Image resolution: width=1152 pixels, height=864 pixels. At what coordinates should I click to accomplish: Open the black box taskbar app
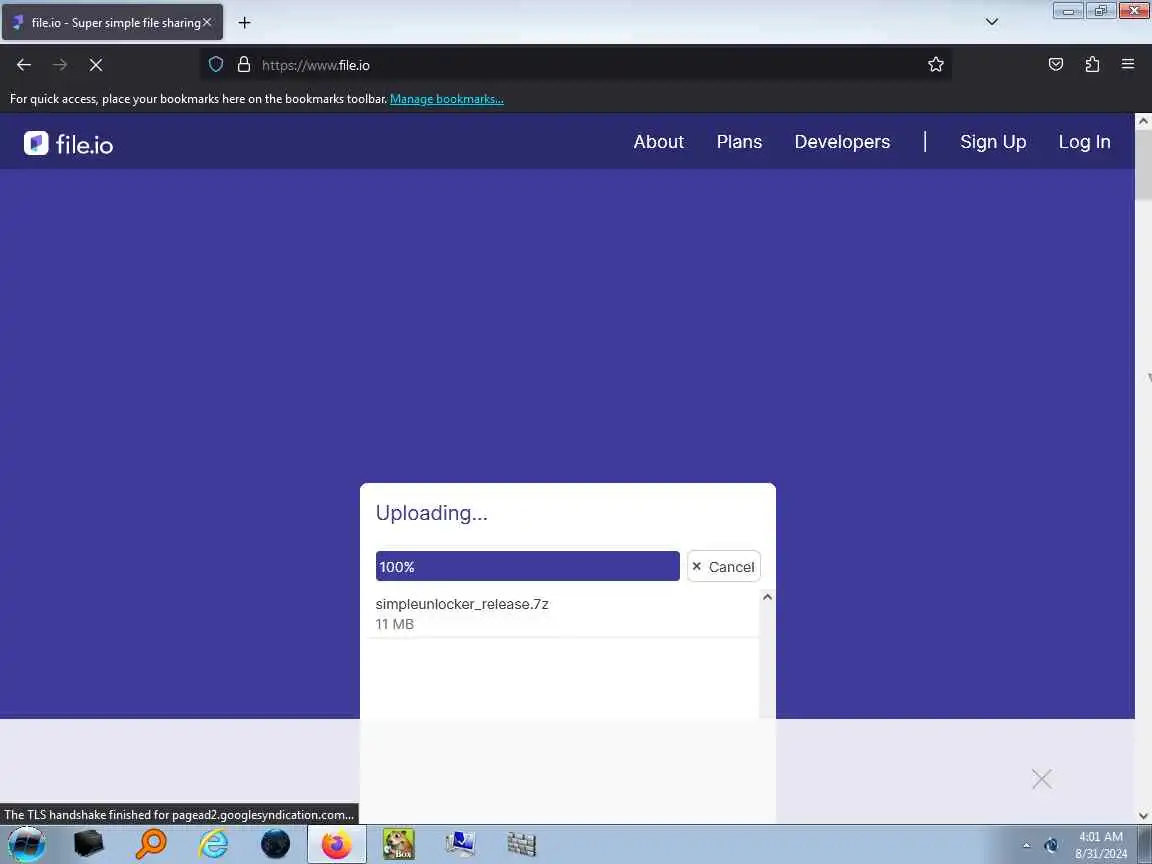[x=89, y=844]
